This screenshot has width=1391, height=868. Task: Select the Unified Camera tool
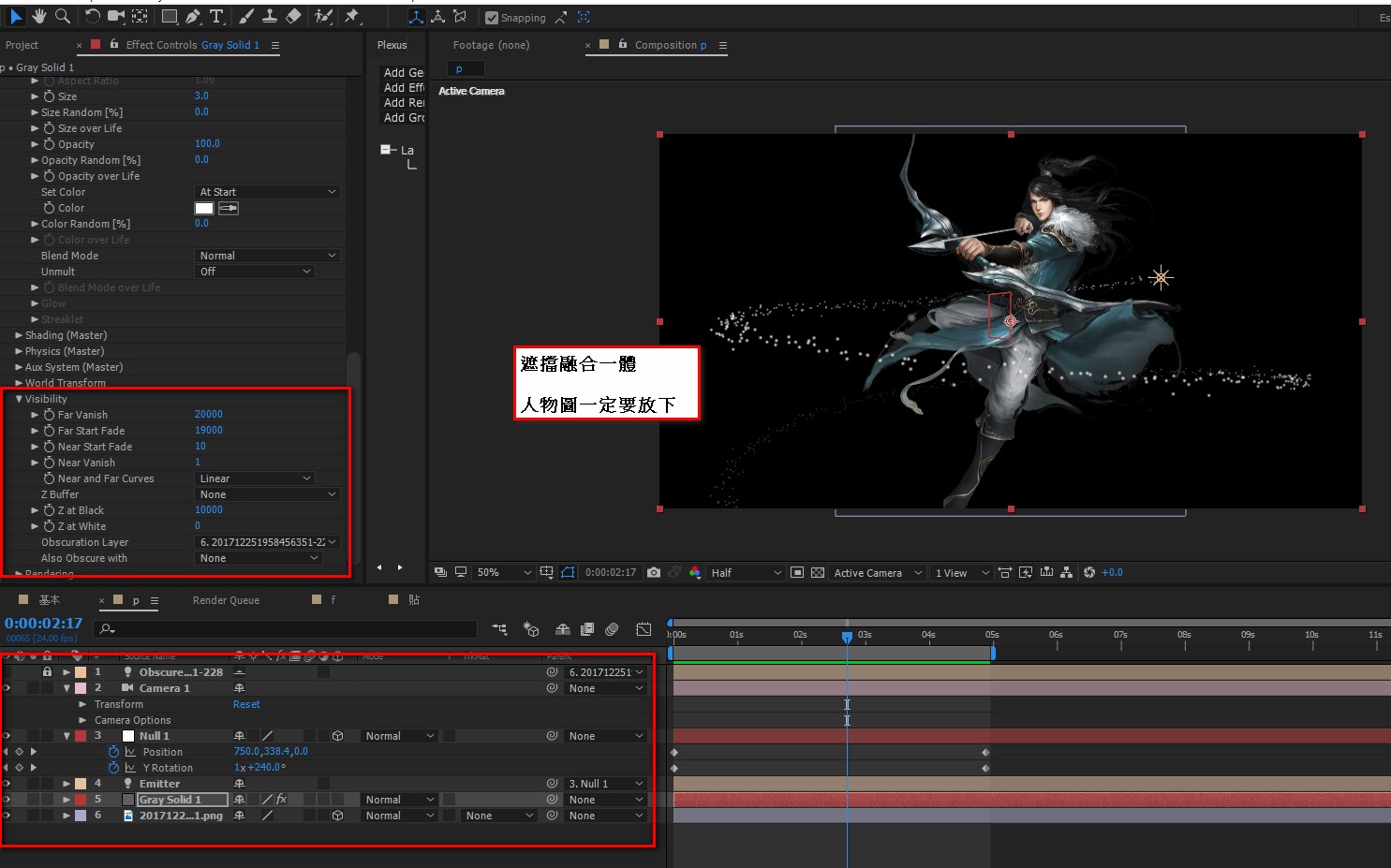116,16
